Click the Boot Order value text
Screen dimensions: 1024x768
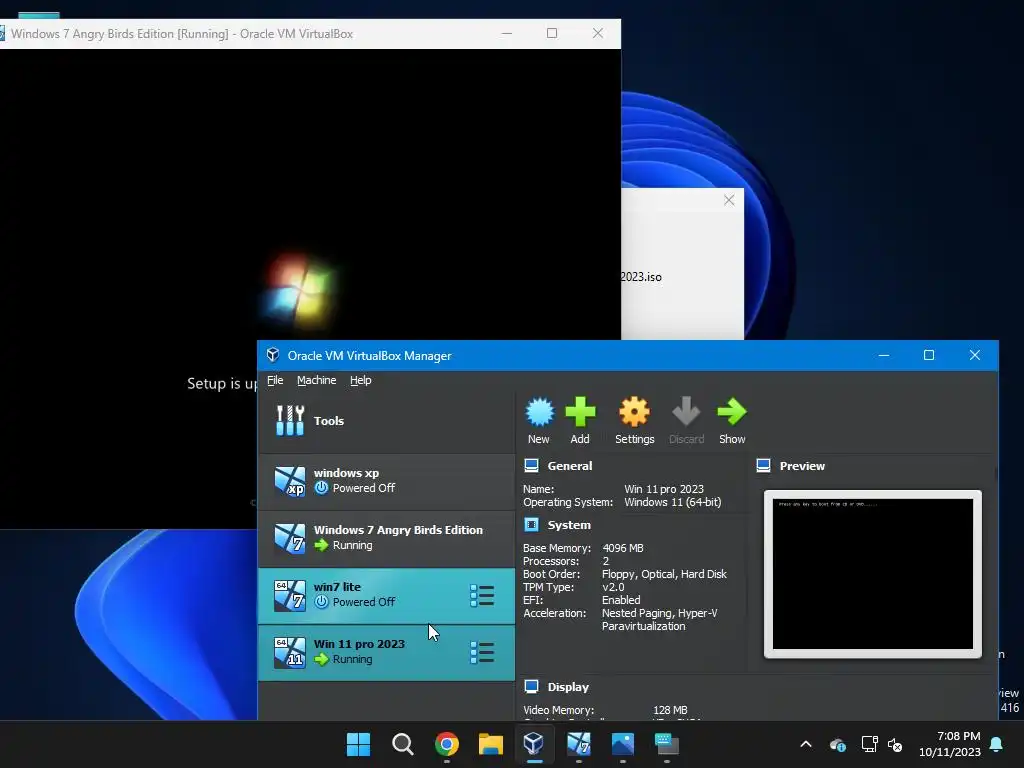[x=664, y=574]
